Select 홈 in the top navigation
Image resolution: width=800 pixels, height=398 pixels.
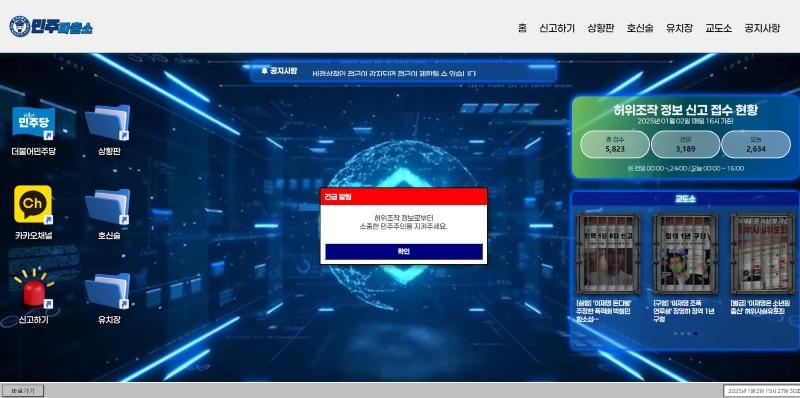pos(522,28)
